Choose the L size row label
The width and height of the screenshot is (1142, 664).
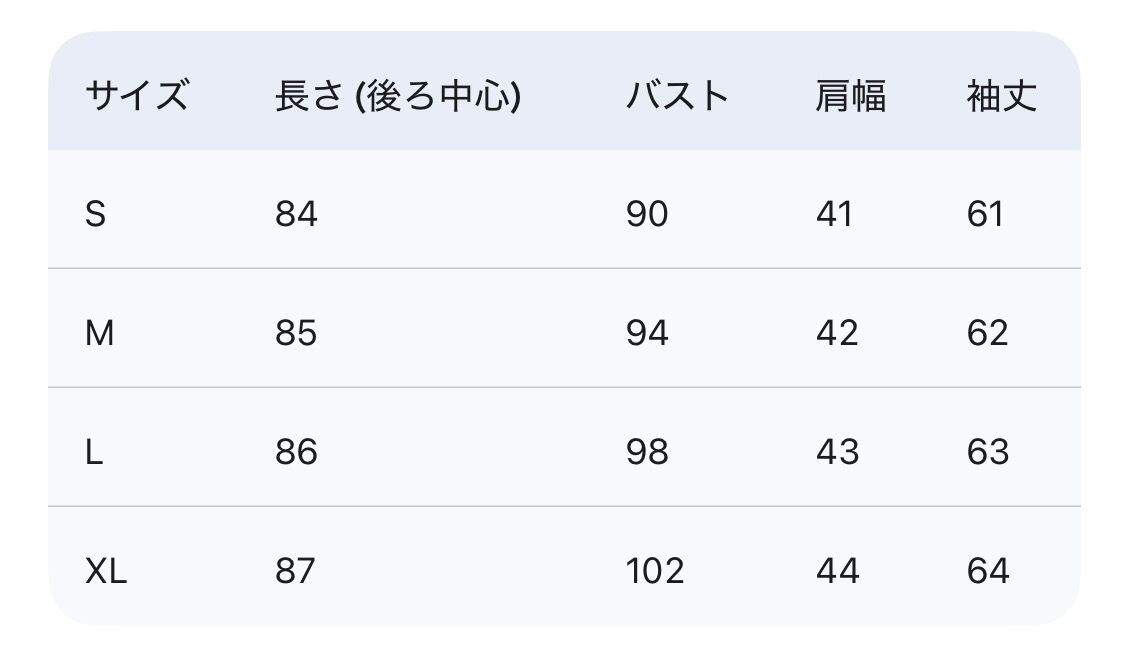pyautogui.click(x=94, y=452)
